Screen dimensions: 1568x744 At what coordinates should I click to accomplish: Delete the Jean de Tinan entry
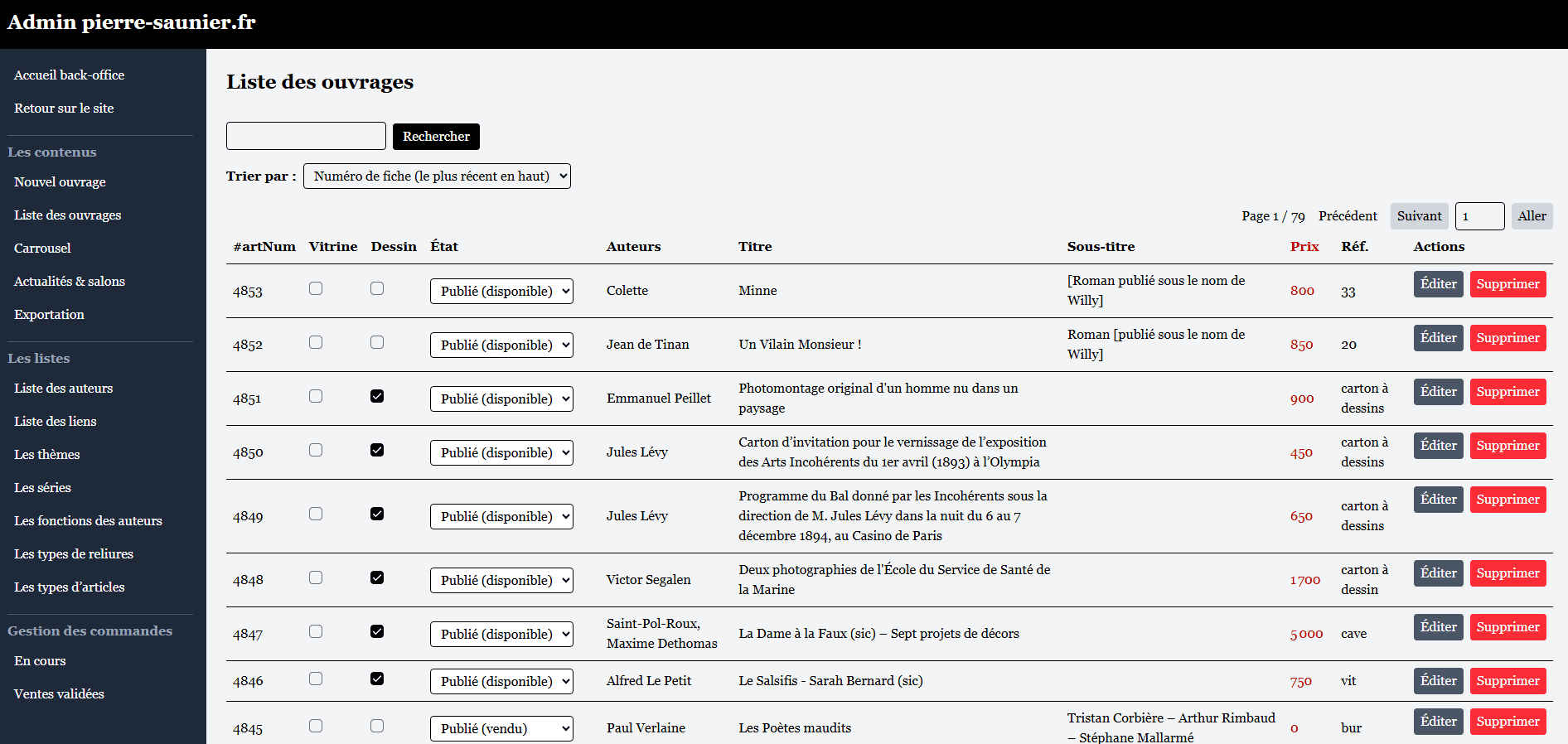coord(1508,338)
